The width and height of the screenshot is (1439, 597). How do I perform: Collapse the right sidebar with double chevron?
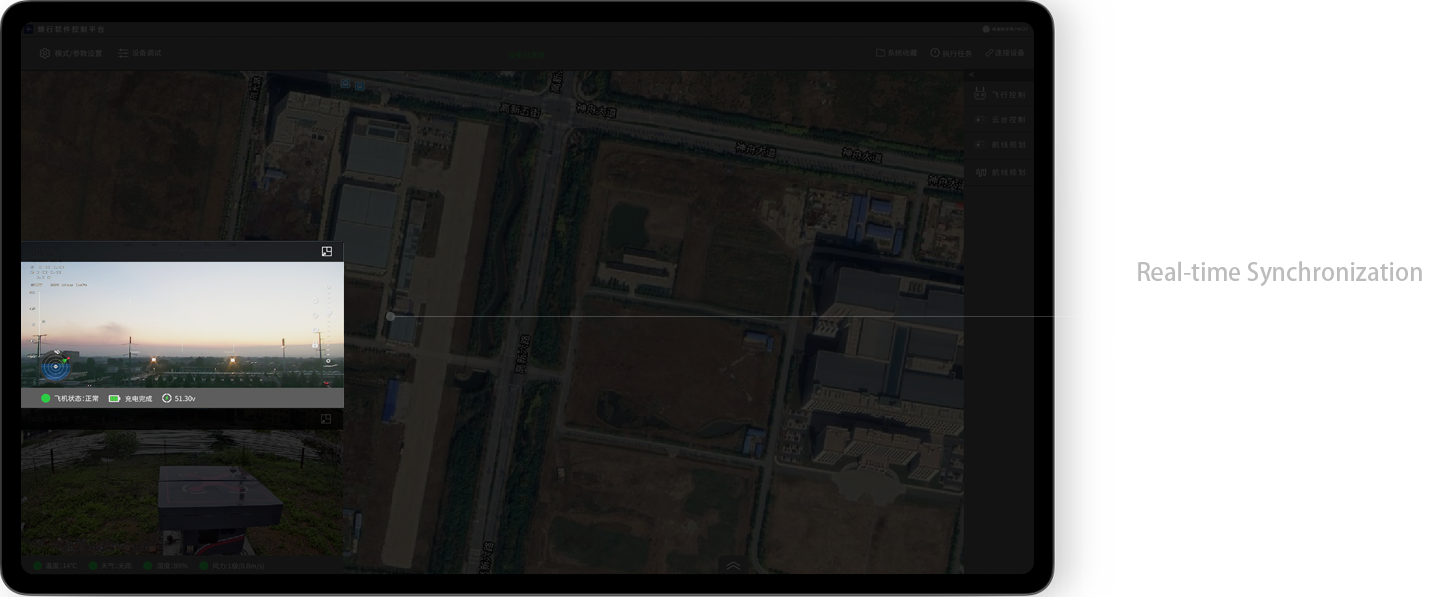pos(970,76)
